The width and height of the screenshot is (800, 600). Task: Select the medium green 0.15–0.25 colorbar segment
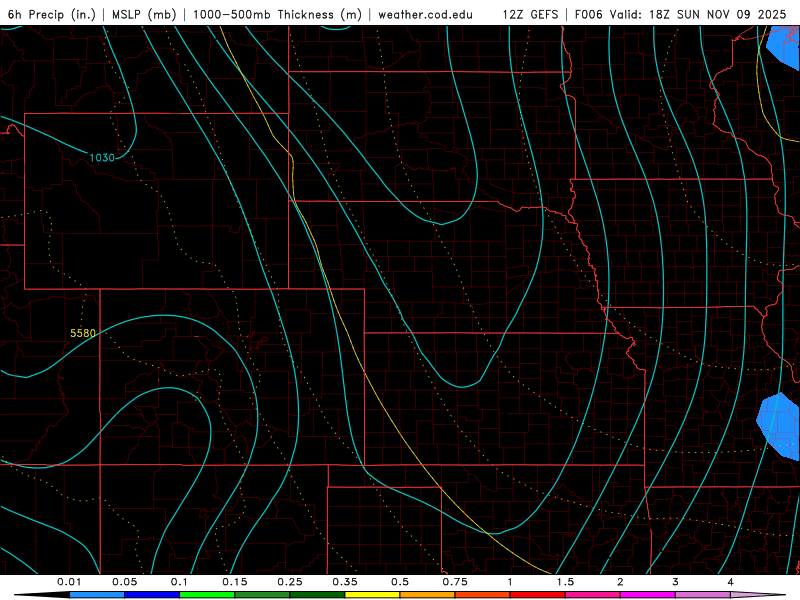[x=262, y=595]
